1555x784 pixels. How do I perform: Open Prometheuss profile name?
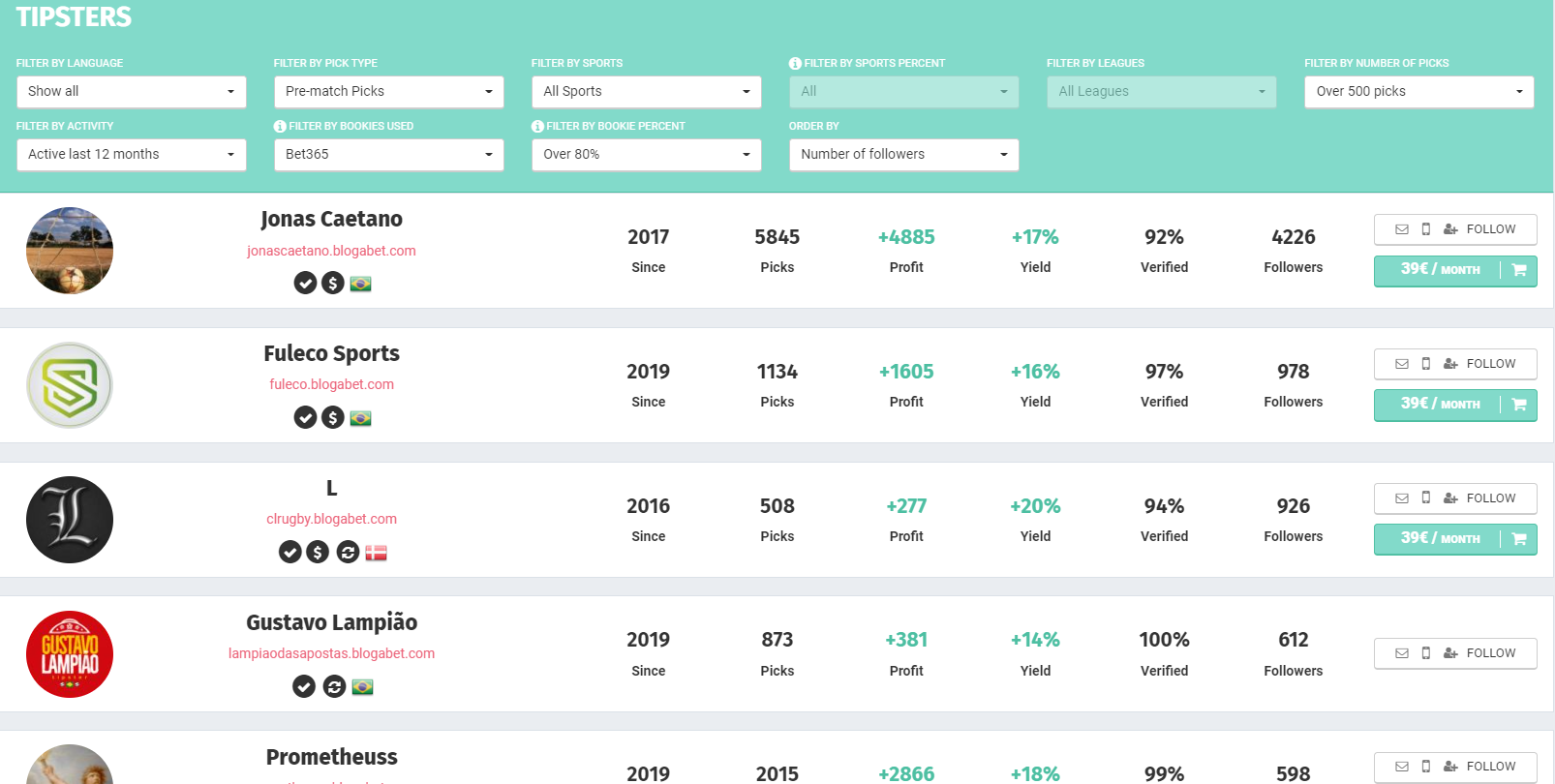click(331, 757)
